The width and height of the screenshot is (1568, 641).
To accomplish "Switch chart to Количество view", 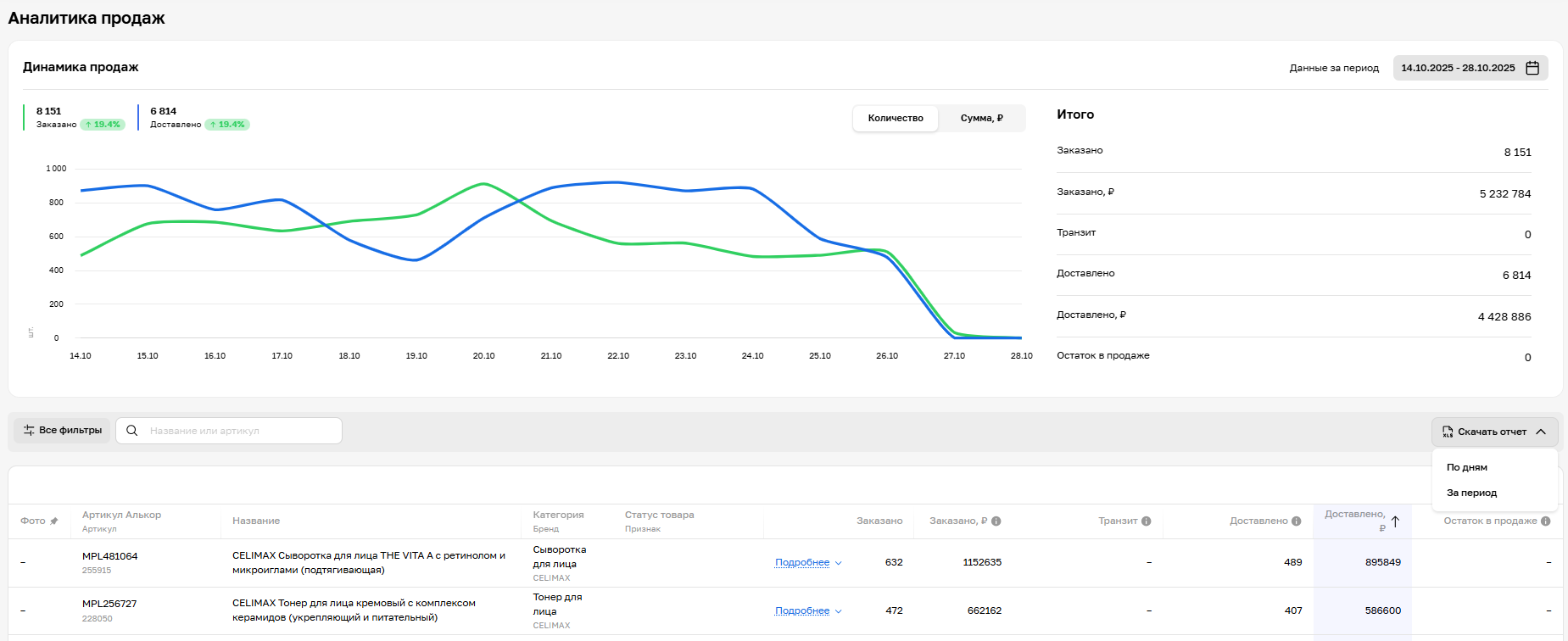I will pyautogui.click(x=896, y=119).
